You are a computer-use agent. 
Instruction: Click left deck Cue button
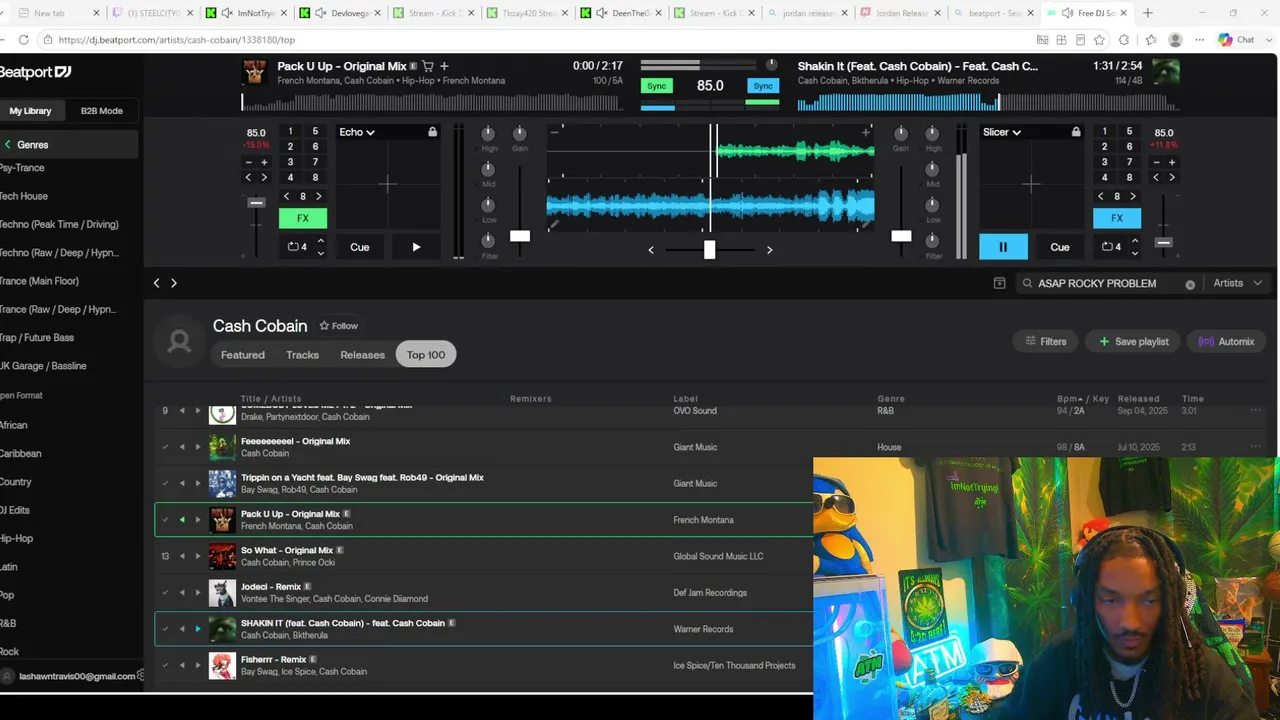coord(360,247)
